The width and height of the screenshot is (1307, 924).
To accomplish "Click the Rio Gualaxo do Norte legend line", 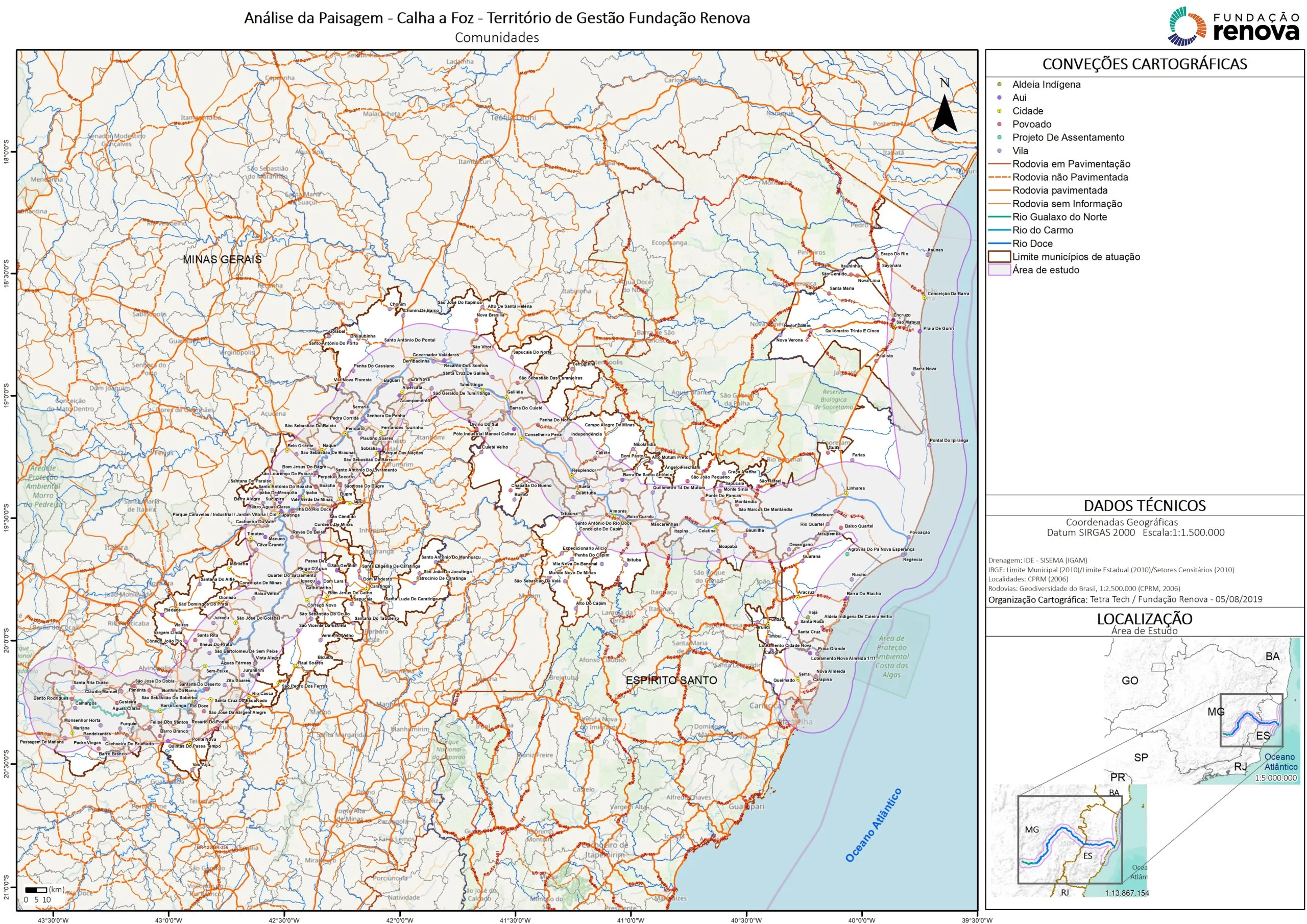I will 999,217.
